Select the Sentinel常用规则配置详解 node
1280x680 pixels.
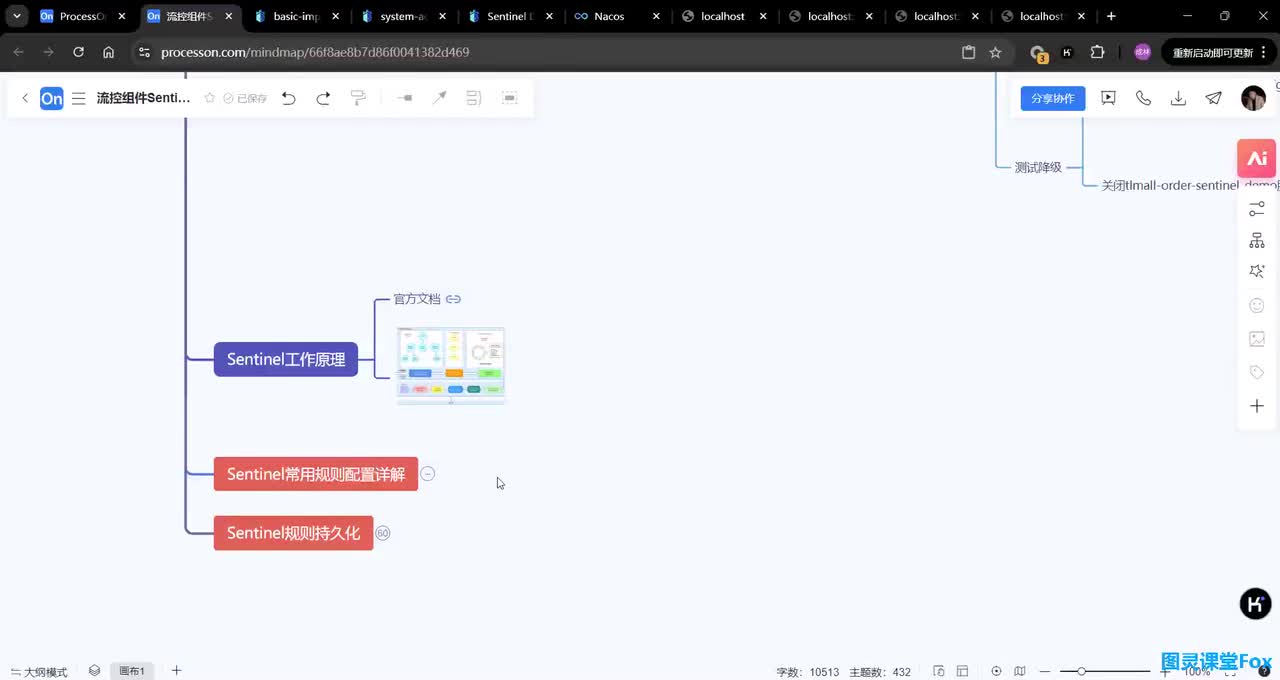pos(316,474)
